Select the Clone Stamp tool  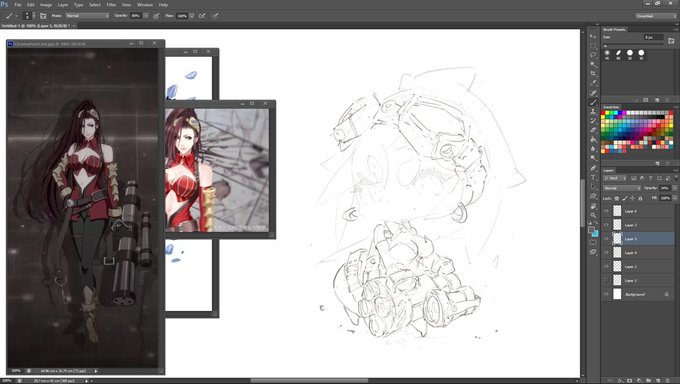(593, 112)
